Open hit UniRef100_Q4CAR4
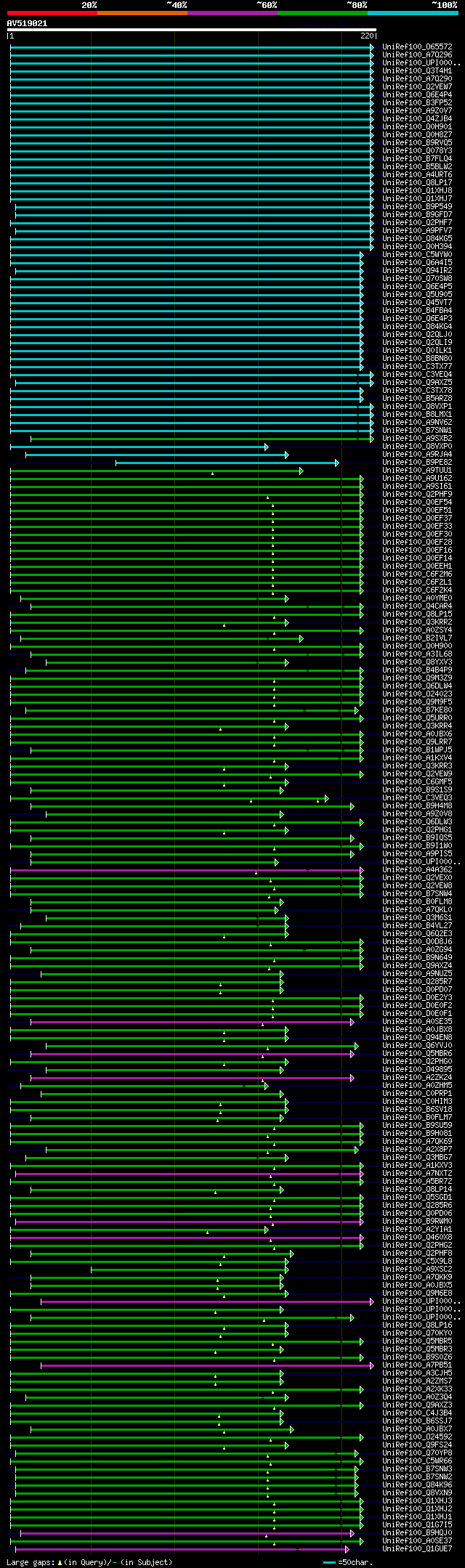465x1568 pixels. [x=417, y=606]
